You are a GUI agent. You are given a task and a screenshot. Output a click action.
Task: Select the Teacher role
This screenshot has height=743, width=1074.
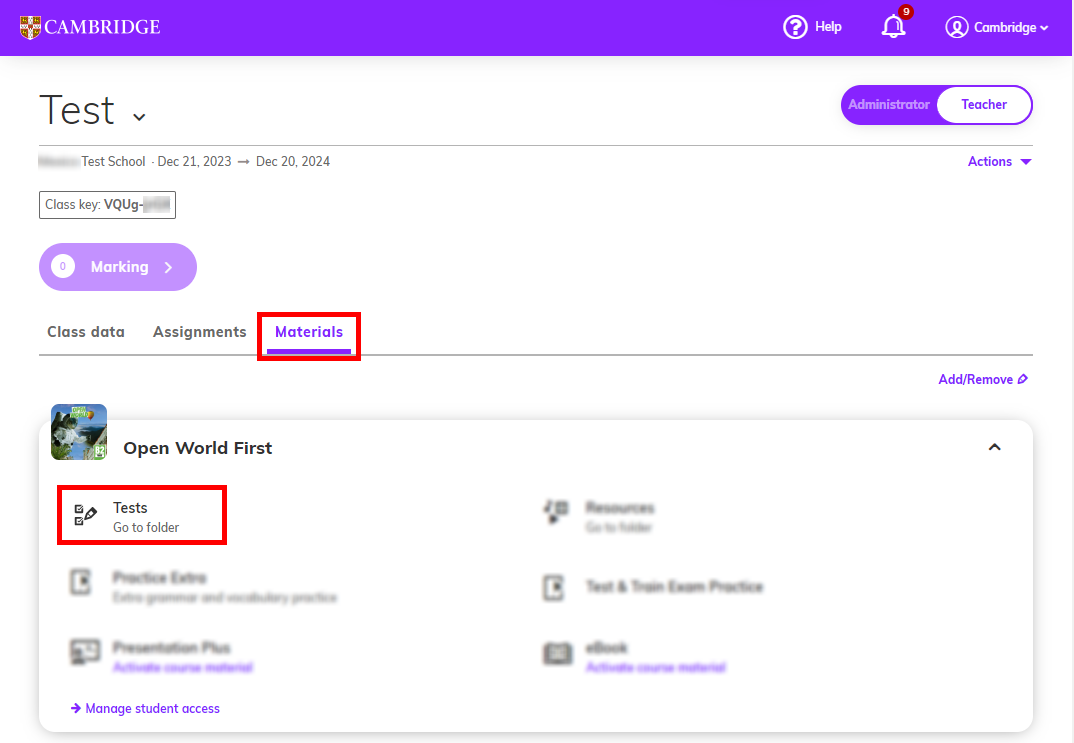[x=984, y=105]
